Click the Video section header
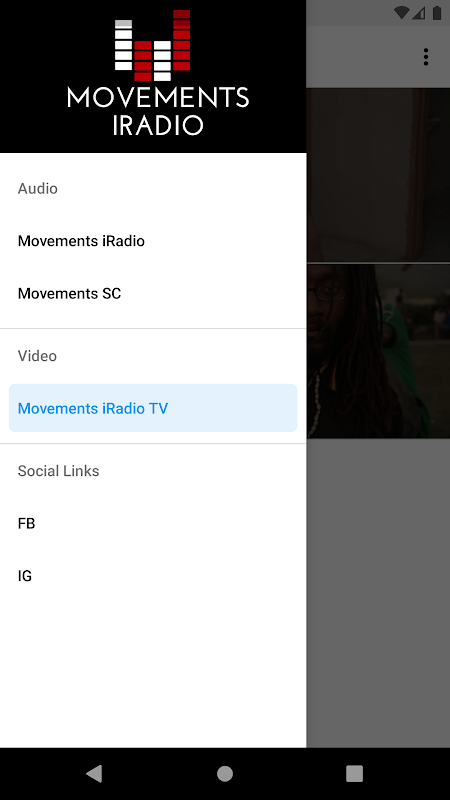Viewport: 450px width, 800px height. click(x=37, y=356)
